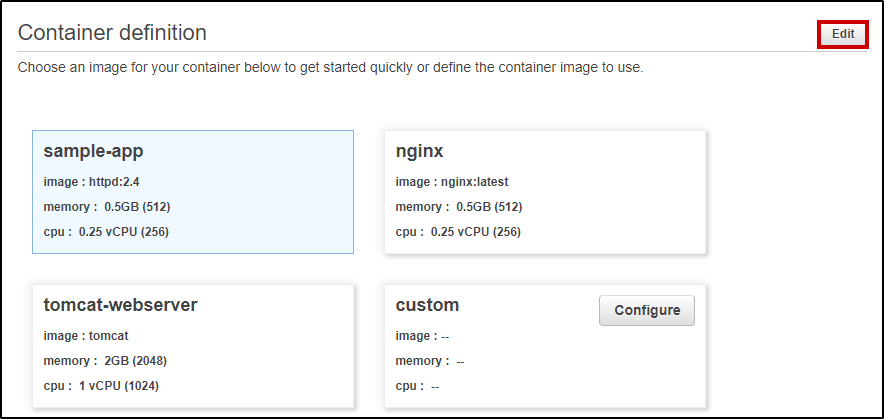
Task: Click the Container definition section heading
Action: (x=112, y=32)
